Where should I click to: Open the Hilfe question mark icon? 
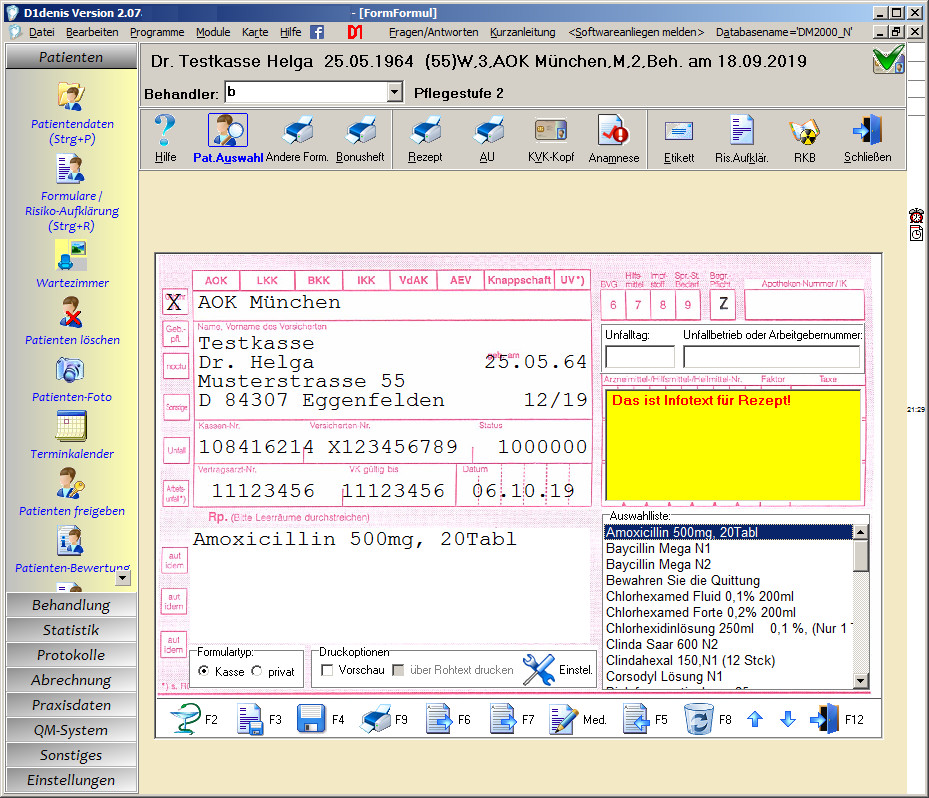(165, 130)
